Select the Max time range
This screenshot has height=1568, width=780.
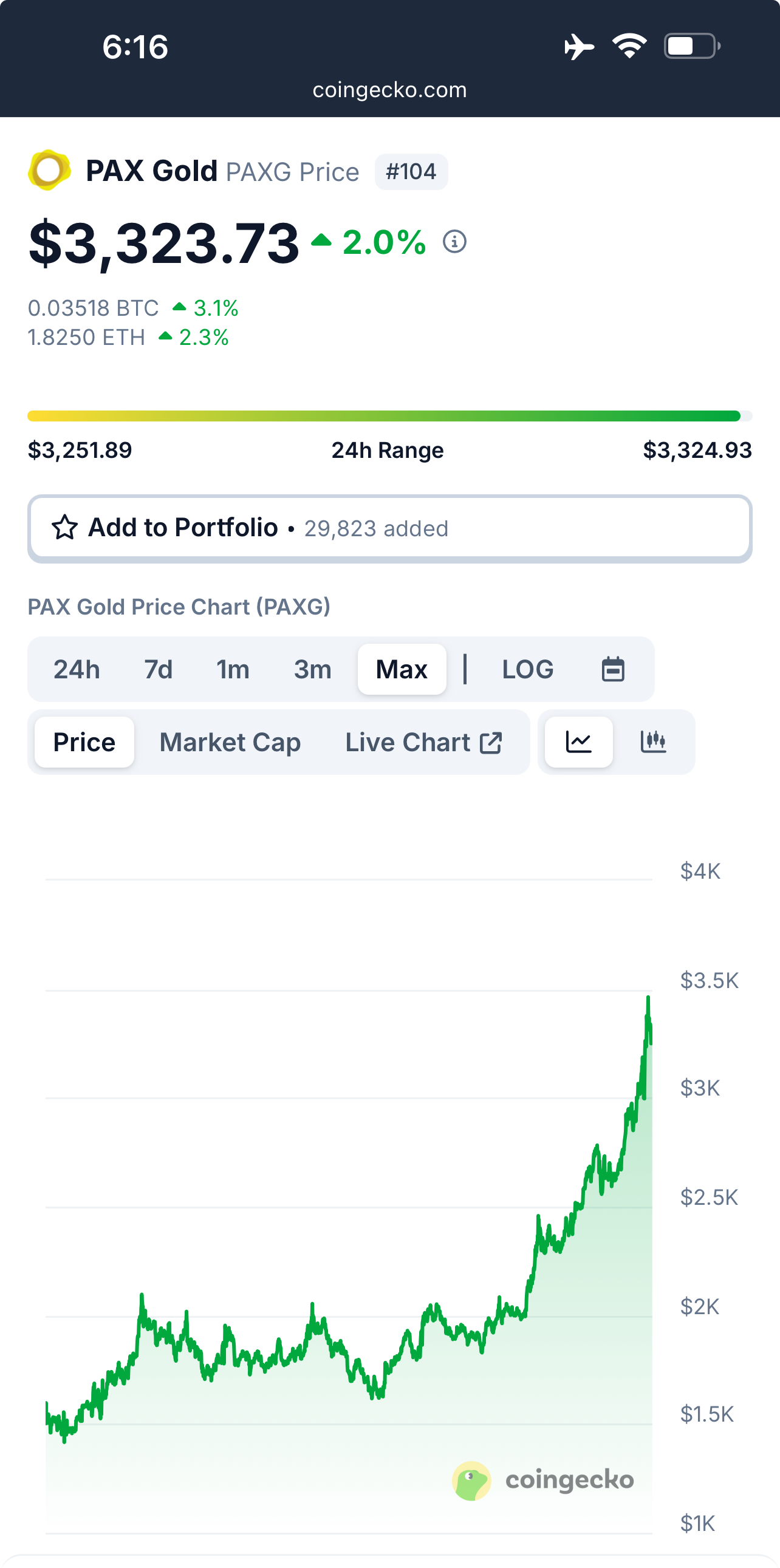[x=402, y=669]
